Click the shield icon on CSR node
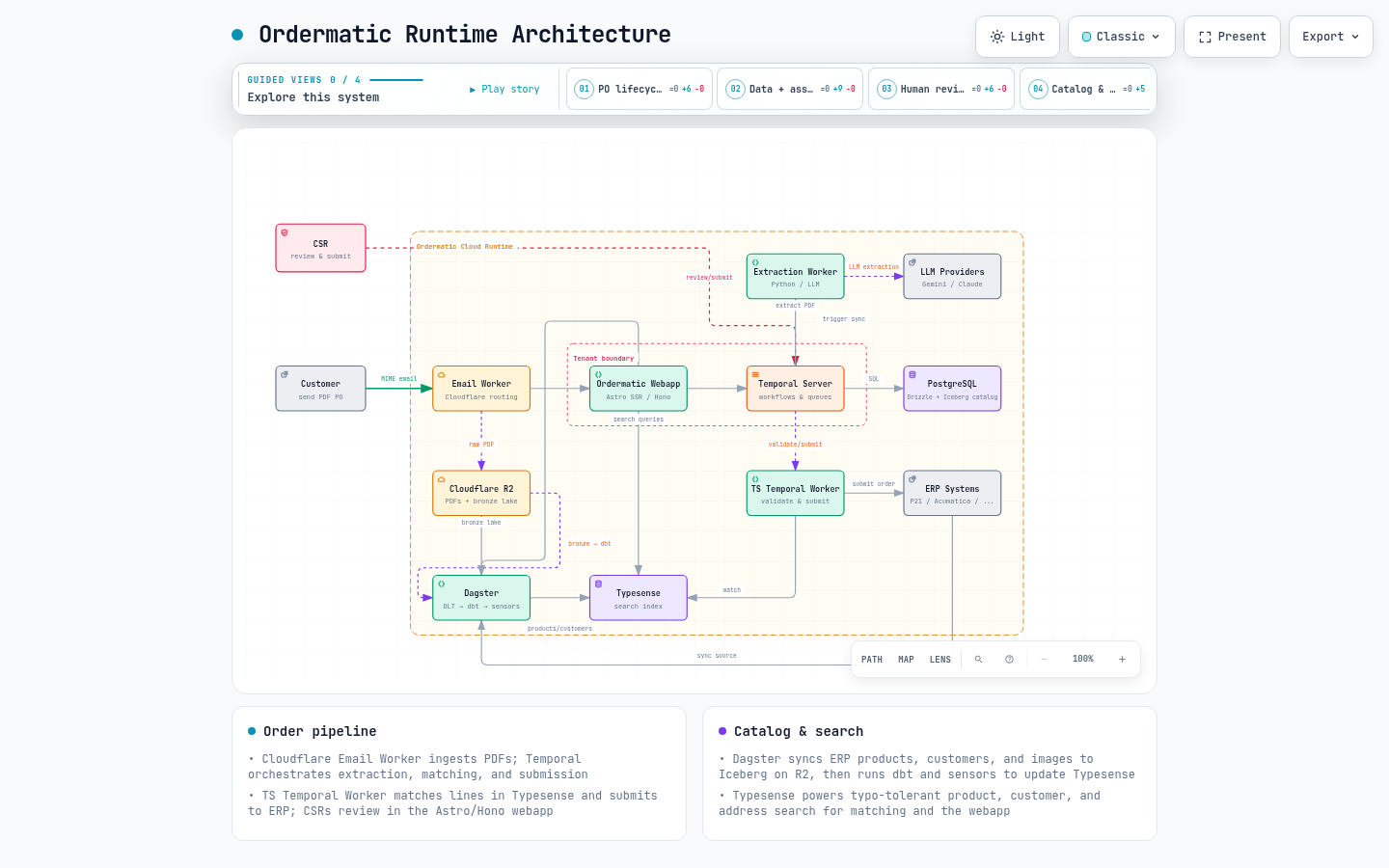Screen dimensions: 1389x868 coord(285,232)
